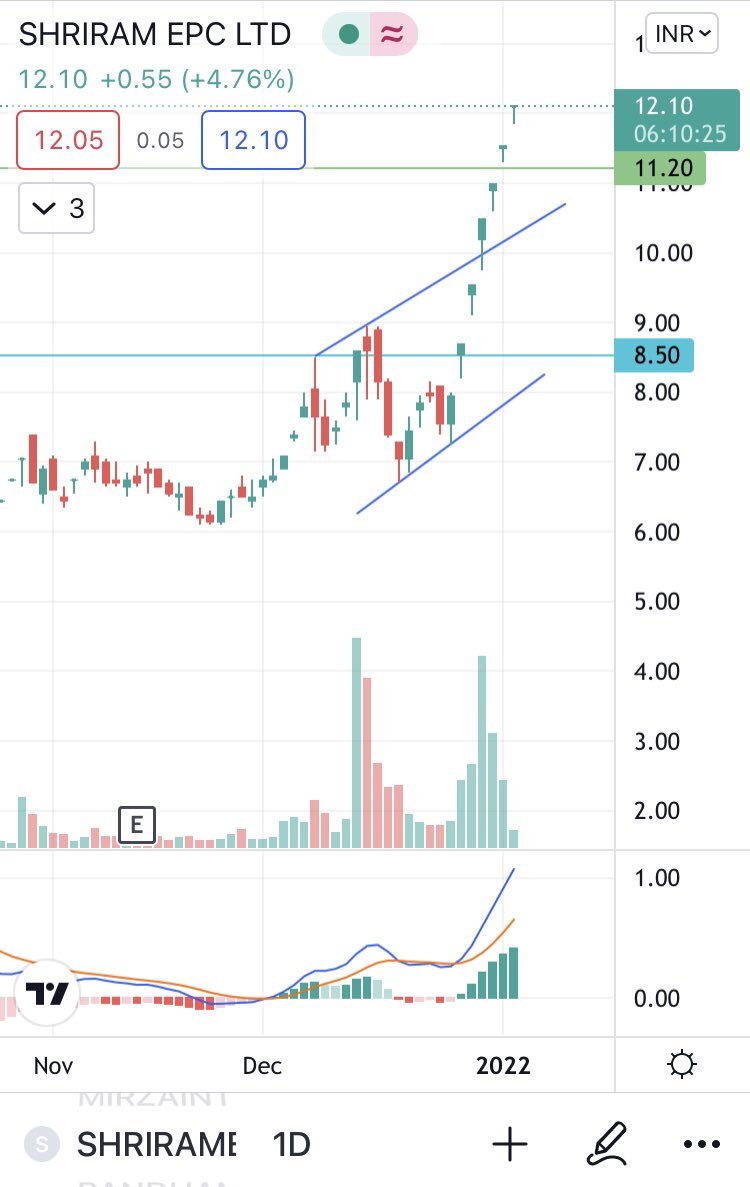This screenshot has width=750, height=1187.
Task: Change the 1D timeframe interval
Action: (x=291, y=1144)
